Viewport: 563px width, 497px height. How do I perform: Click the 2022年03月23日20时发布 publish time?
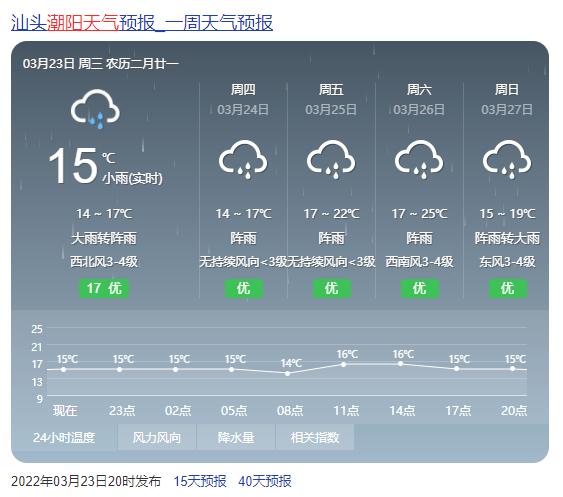(86, 481)
